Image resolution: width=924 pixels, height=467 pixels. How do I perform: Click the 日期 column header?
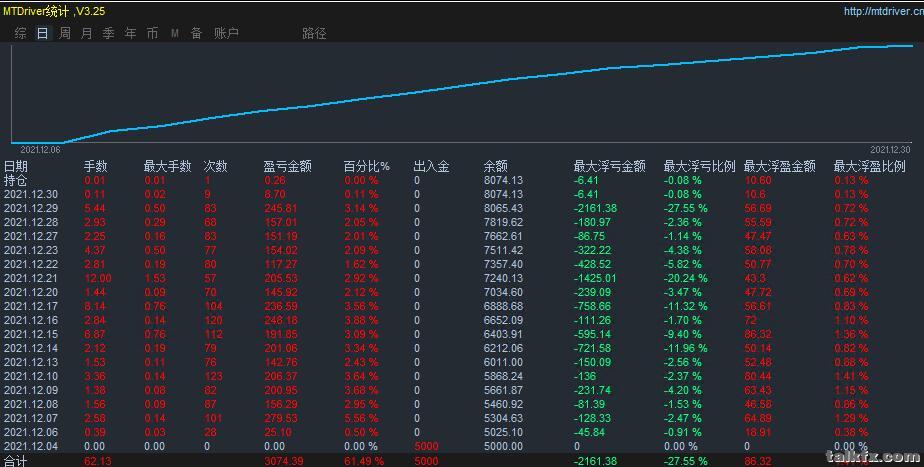(16, 166)
